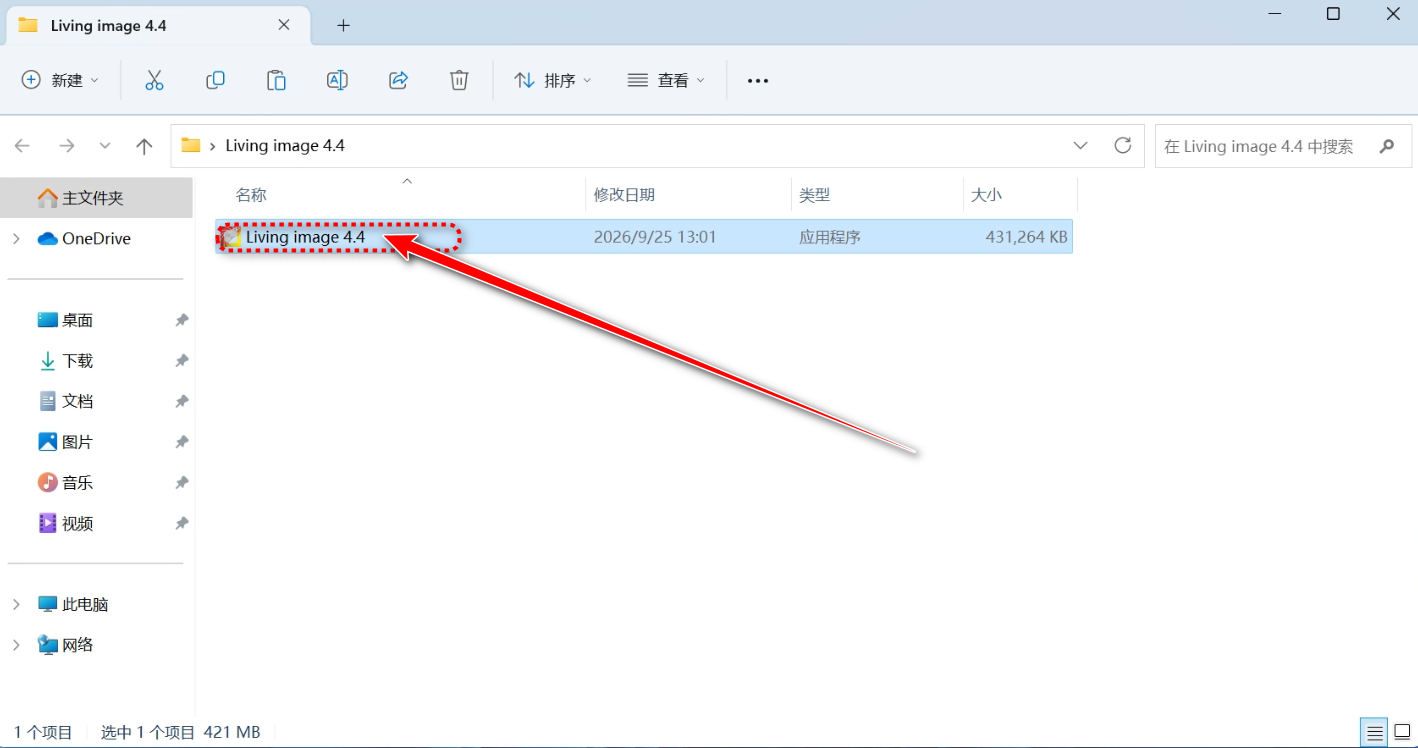This screenshot has width=1418, height=748.
Task: Open the 排序 (Sort) dropdown
Action: (553, 80)
